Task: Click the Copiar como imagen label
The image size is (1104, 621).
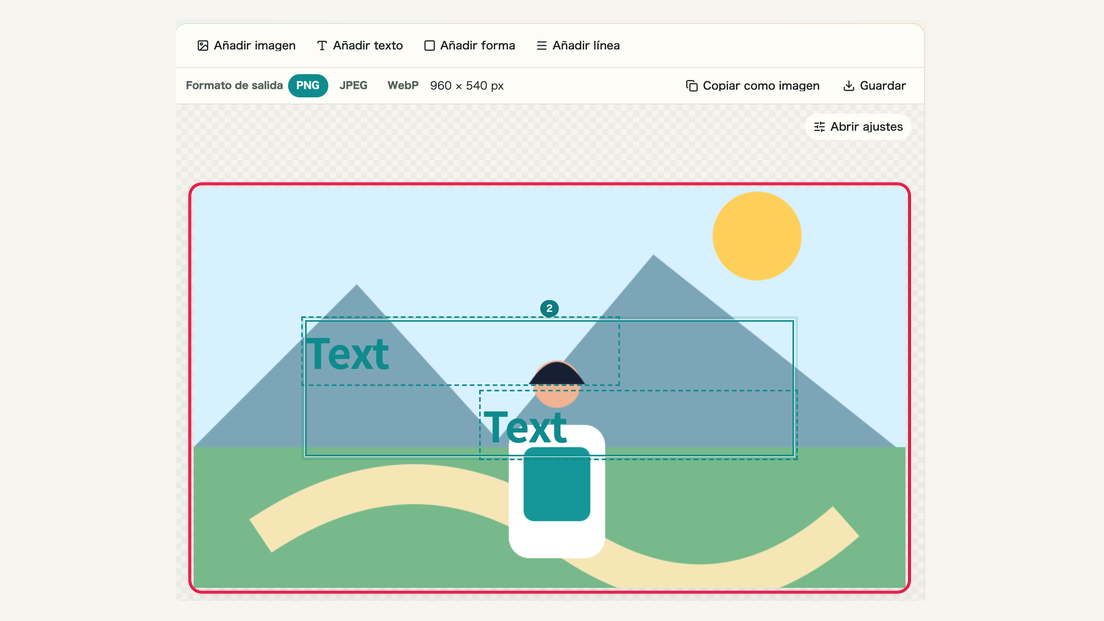Action: coord(761,86)
